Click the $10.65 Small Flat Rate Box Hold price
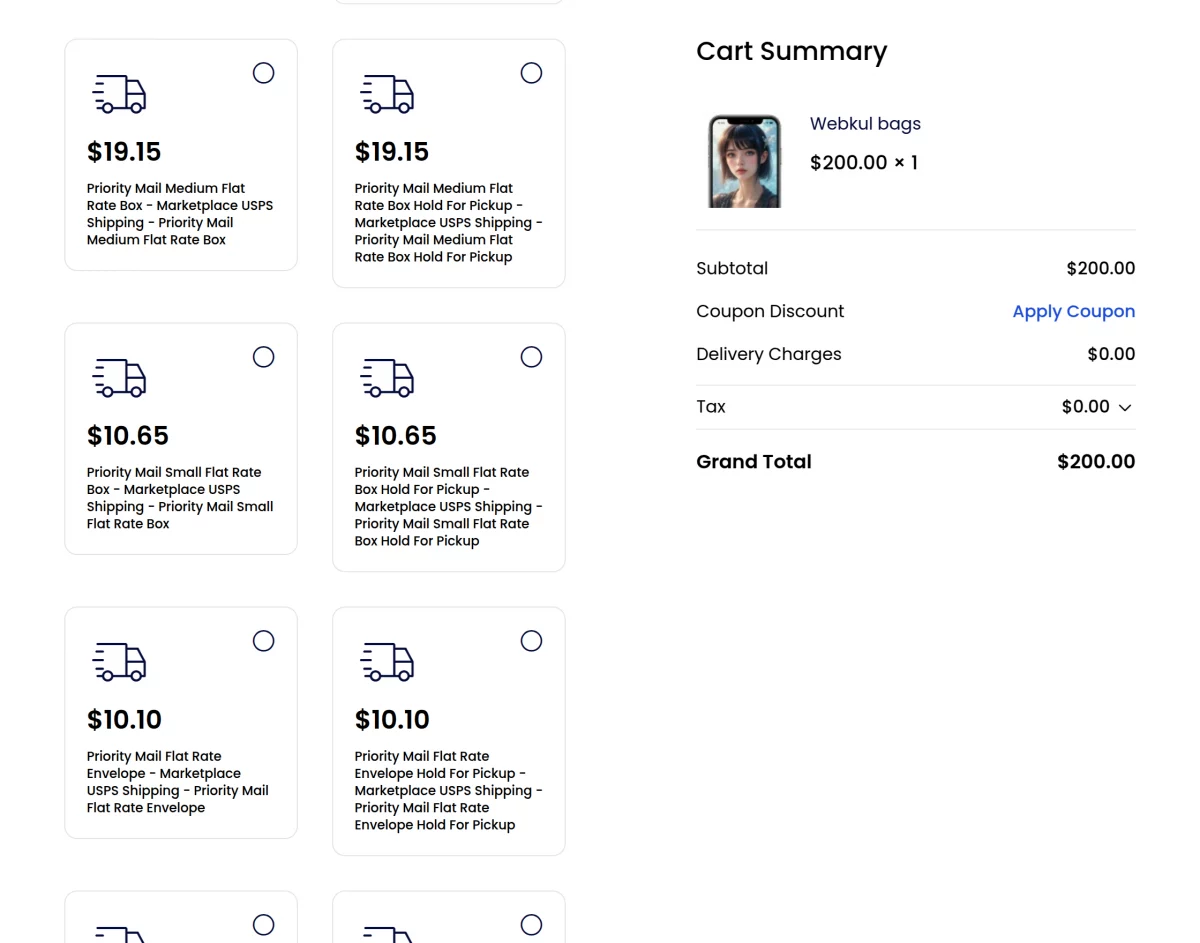The height and width of the screenshot is (943, 1200). [396, 436]
